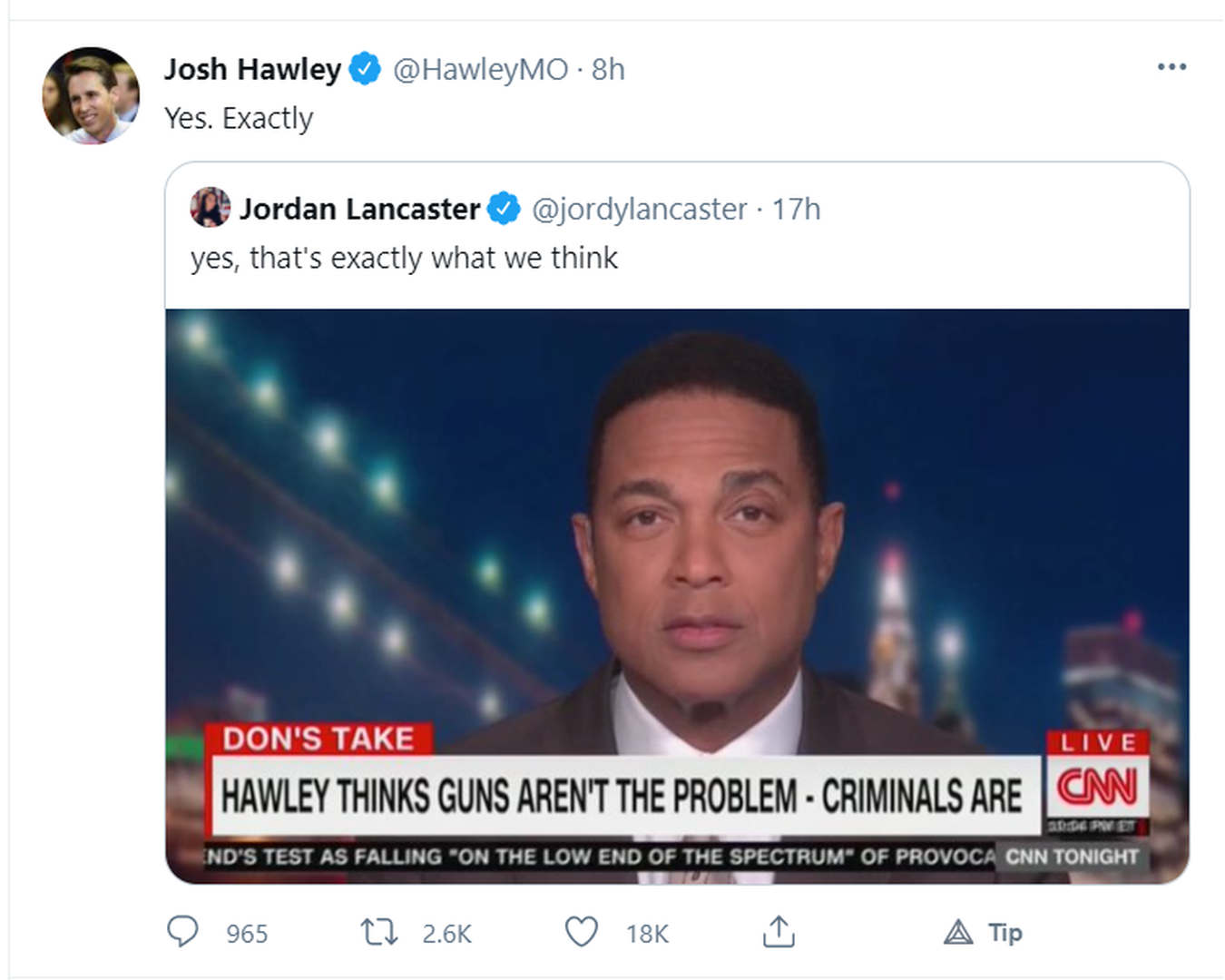The width and height of the screenshot is (1225, 980).
Task: Open the three-dot more options menu
Action: [x=1171, y=67]
